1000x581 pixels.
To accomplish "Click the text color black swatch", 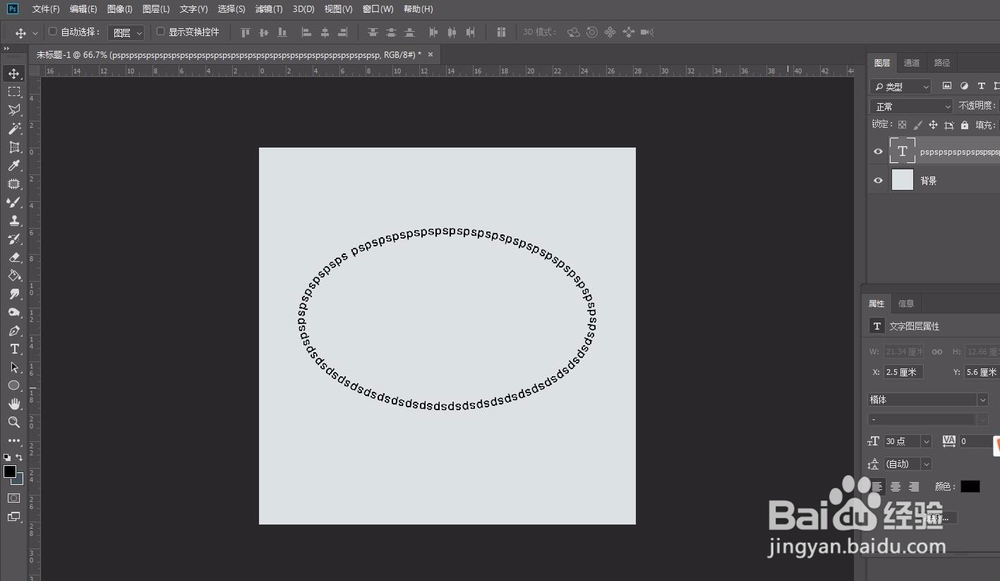I will (970, 487).
